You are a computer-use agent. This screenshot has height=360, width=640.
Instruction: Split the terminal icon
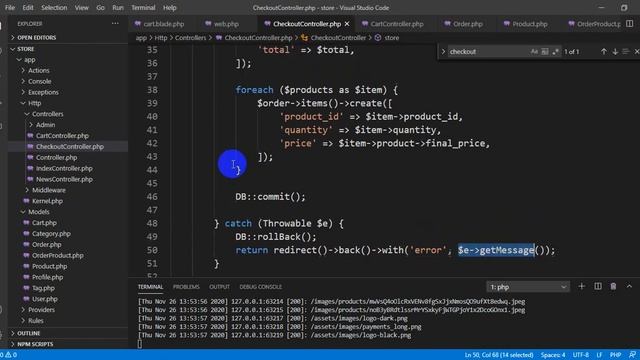pyautogui.click(x=598, y=287)
